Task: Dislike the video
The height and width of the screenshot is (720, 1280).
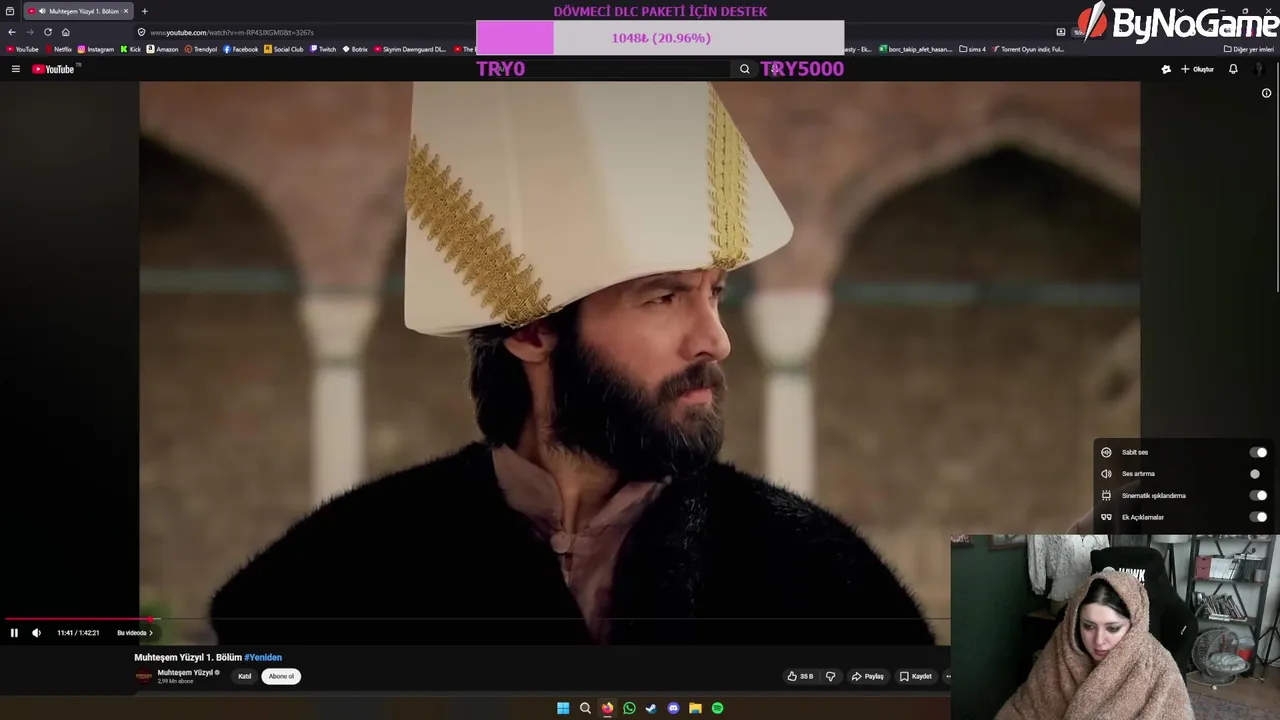Action: (x=830, y=676)
